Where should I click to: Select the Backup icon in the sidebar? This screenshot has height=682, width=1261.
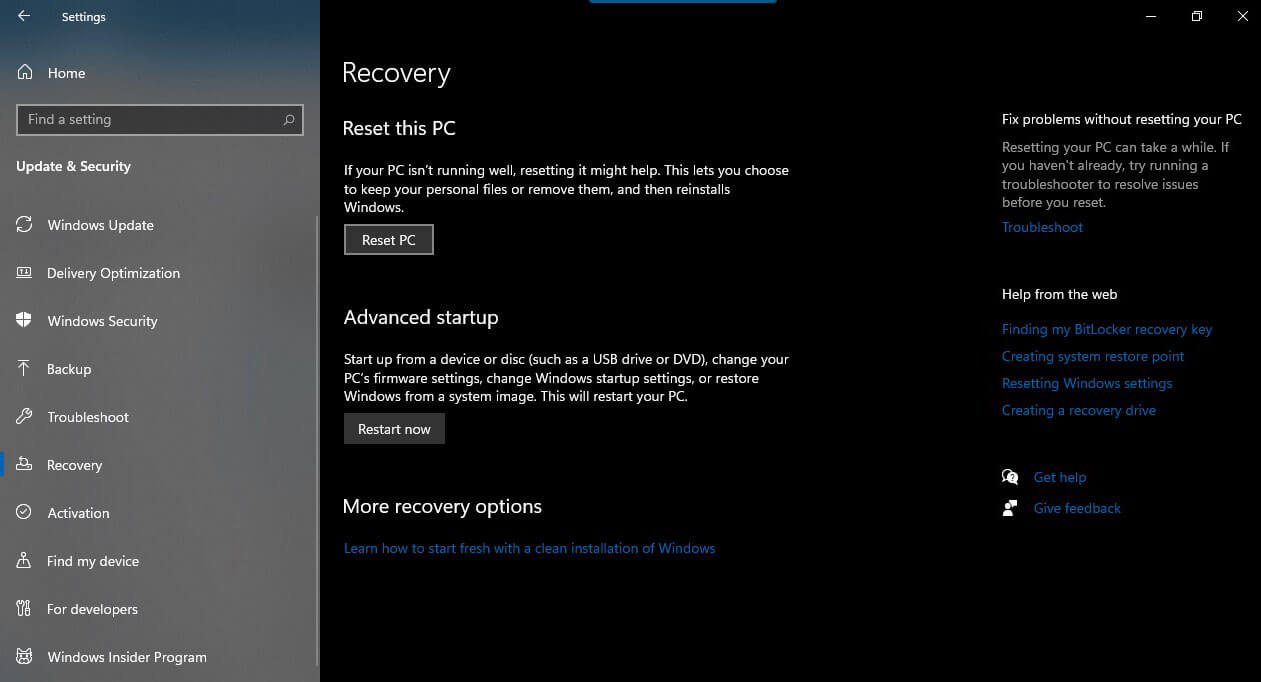tap(24, 369)
